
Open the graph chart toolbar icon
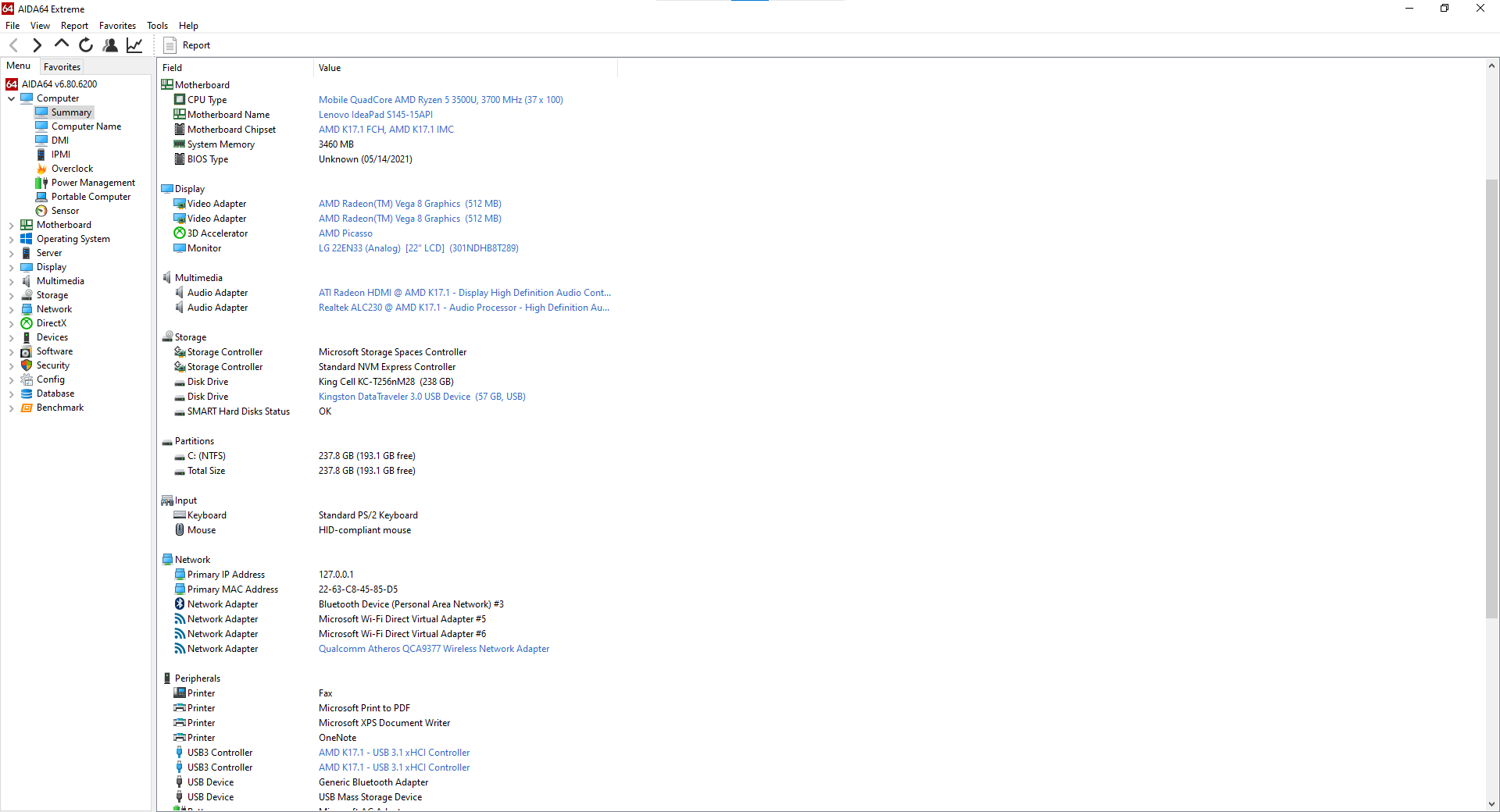(134, 45)
